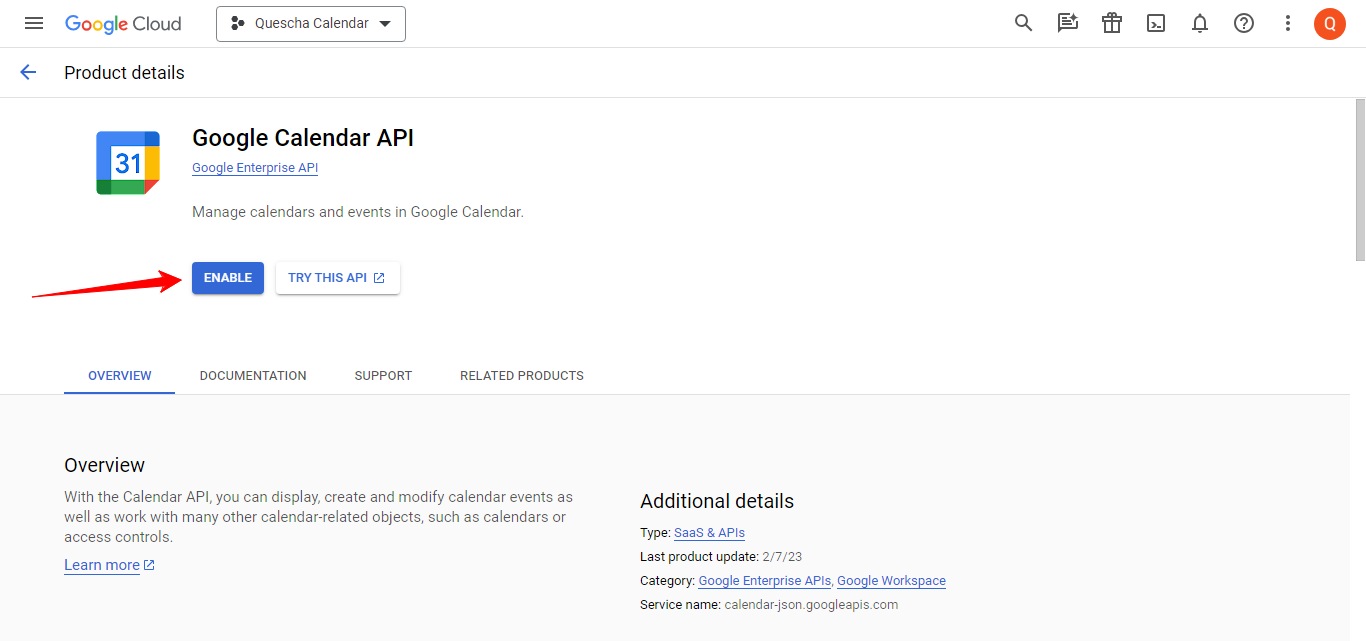Screen dimensions: 1366x641
Task: Click the page's vertical scrollbar
Action: click(1359, 180)
